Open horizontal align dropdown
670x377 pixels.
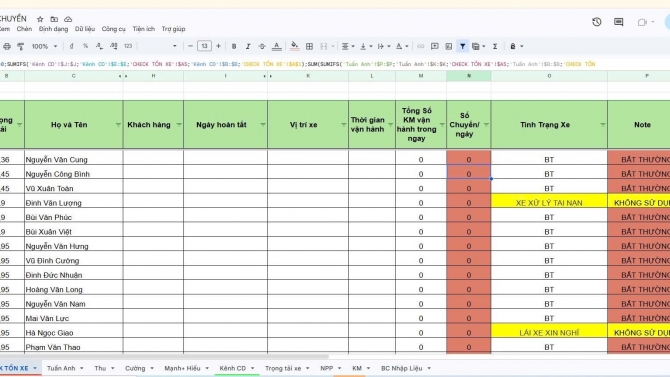[x=347, y=46]
